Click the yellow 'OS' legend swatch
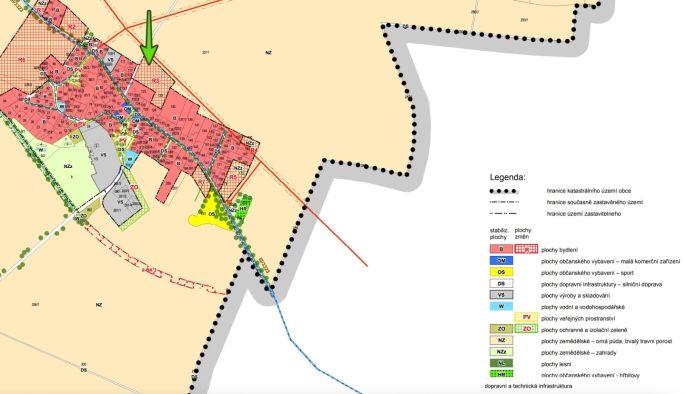Image resolution: width=686 pixels, height=394 pixels. (x=501, y=272)
